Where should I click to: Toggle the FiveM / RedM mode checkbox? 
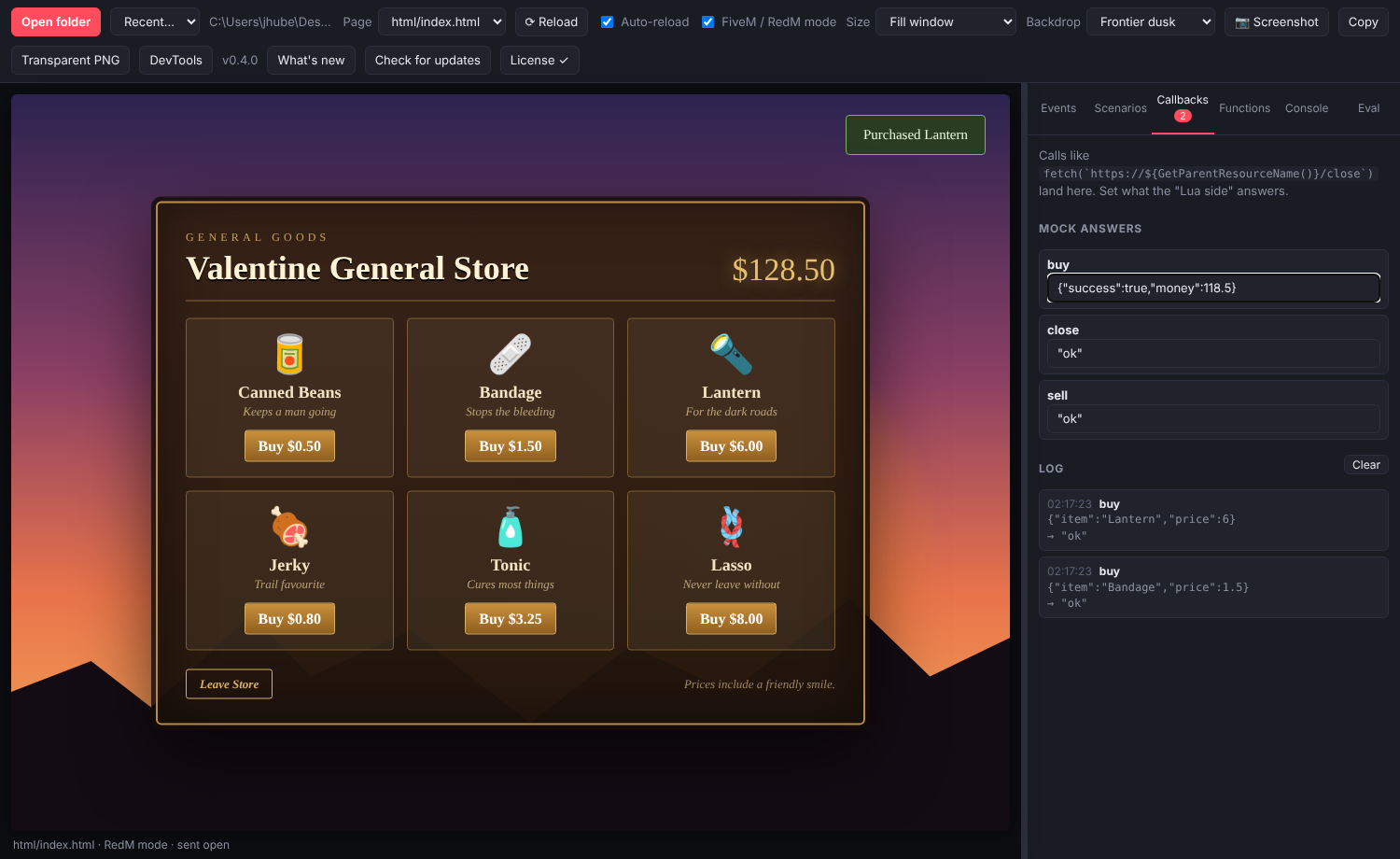coord(708,22)
